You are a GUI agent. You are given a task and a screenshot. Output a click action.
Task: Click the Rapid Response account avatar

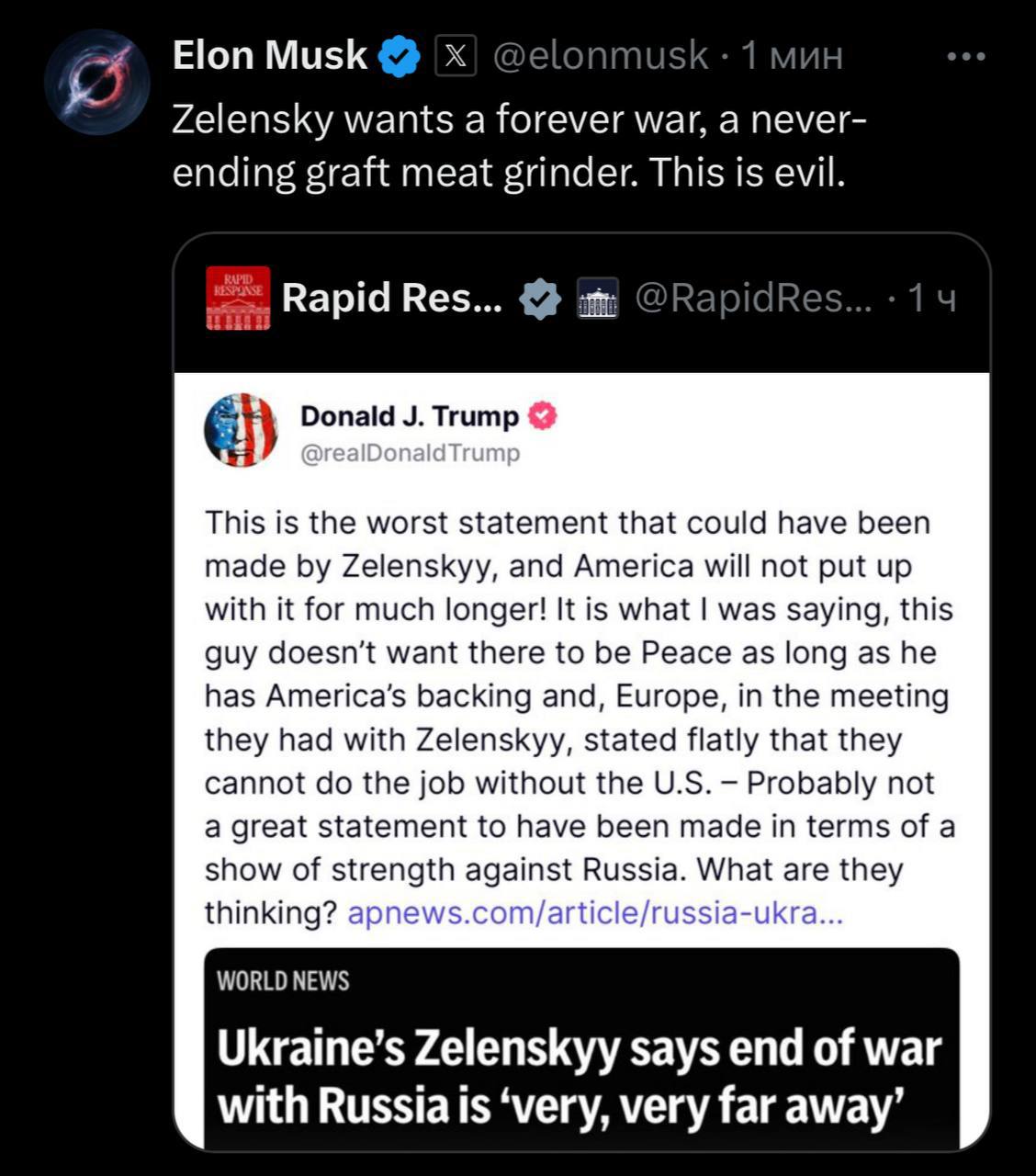coord(238,298)
